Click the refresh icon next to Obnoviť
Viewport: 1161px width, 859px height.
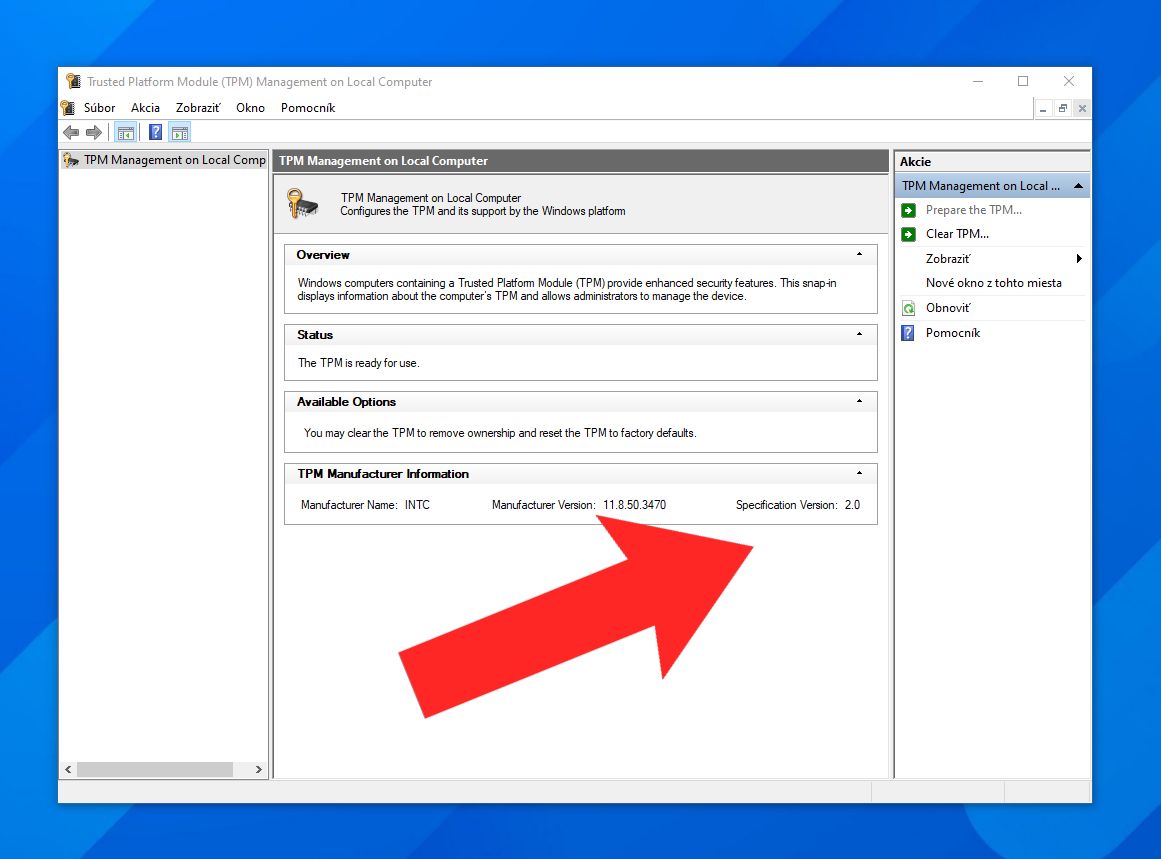(909, 308)
